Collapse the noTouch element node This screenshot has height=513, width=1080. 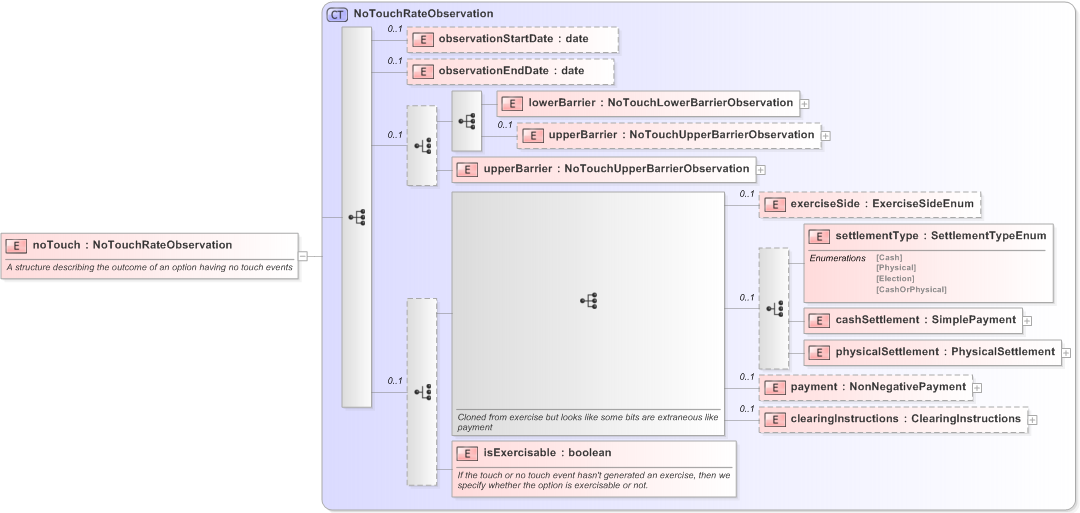coord(303,256)
